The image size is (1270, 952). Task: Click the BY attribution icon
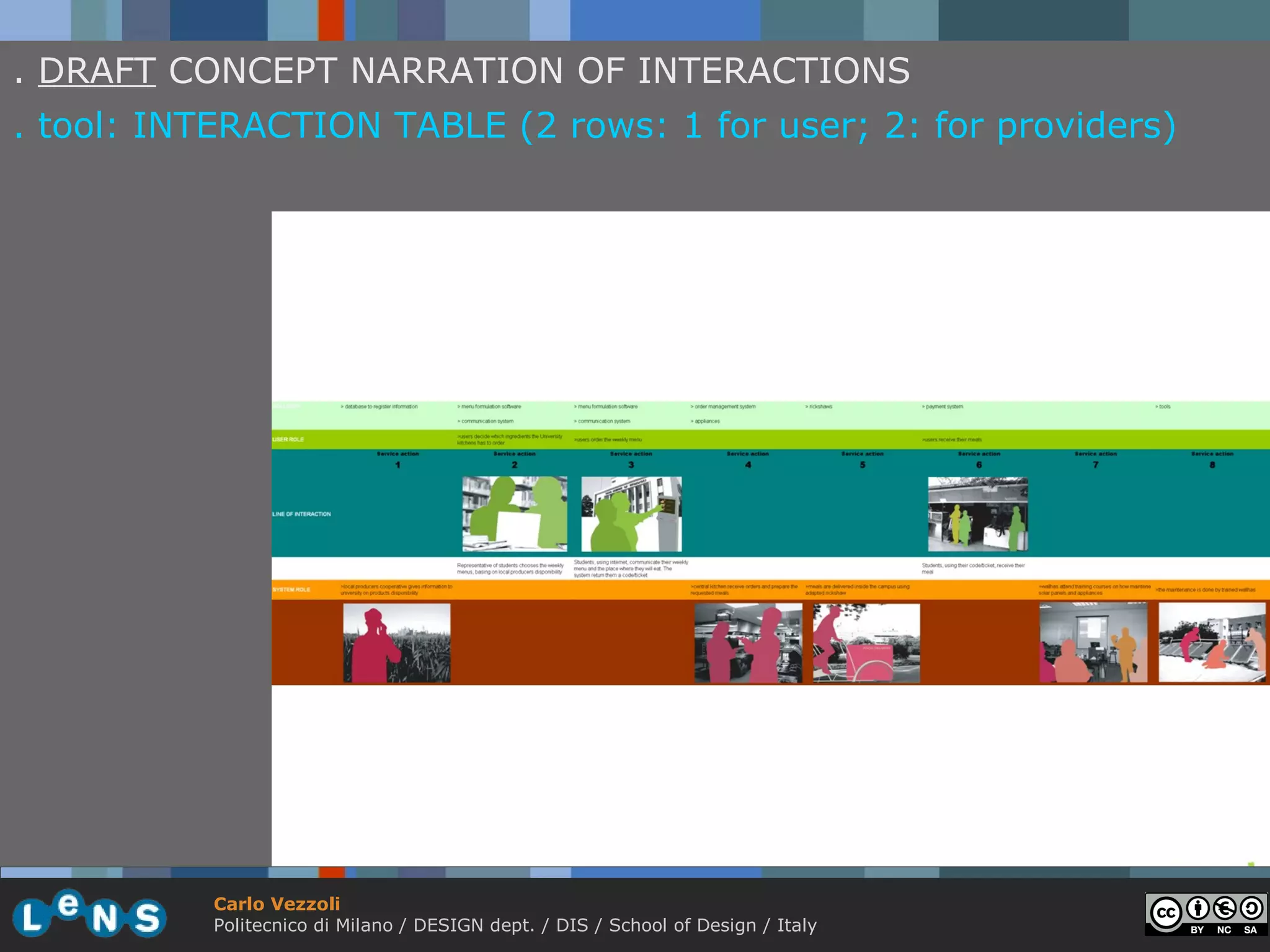(x=1197, y=909)
